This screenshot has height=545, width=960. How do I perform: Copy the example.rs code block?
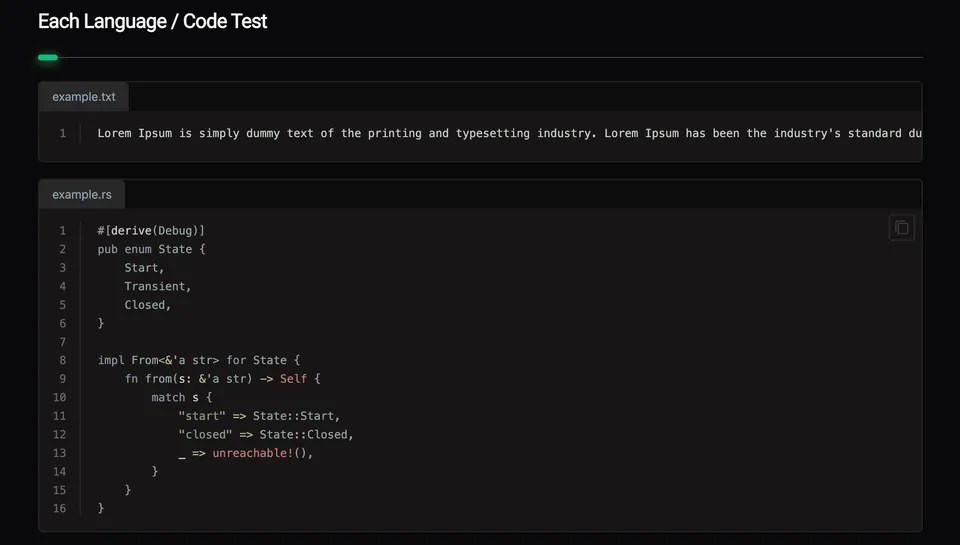click(901, 228)
